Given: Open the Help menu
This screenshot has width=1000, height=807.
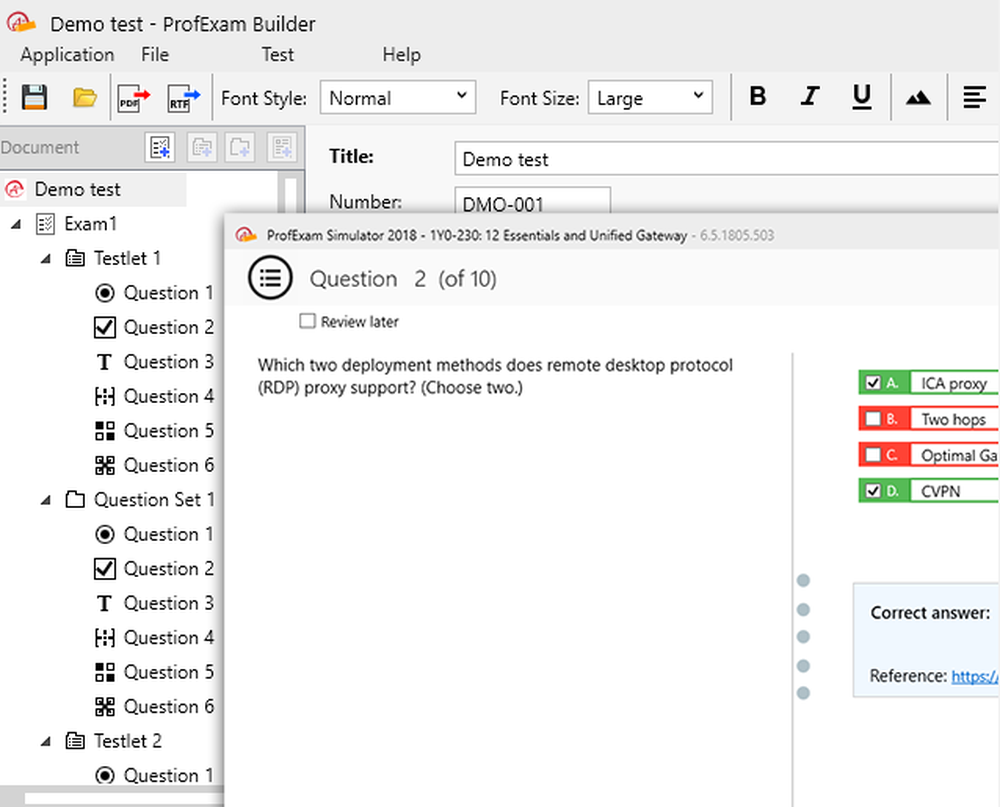Looking at the screenshot, I should [401, 55].
